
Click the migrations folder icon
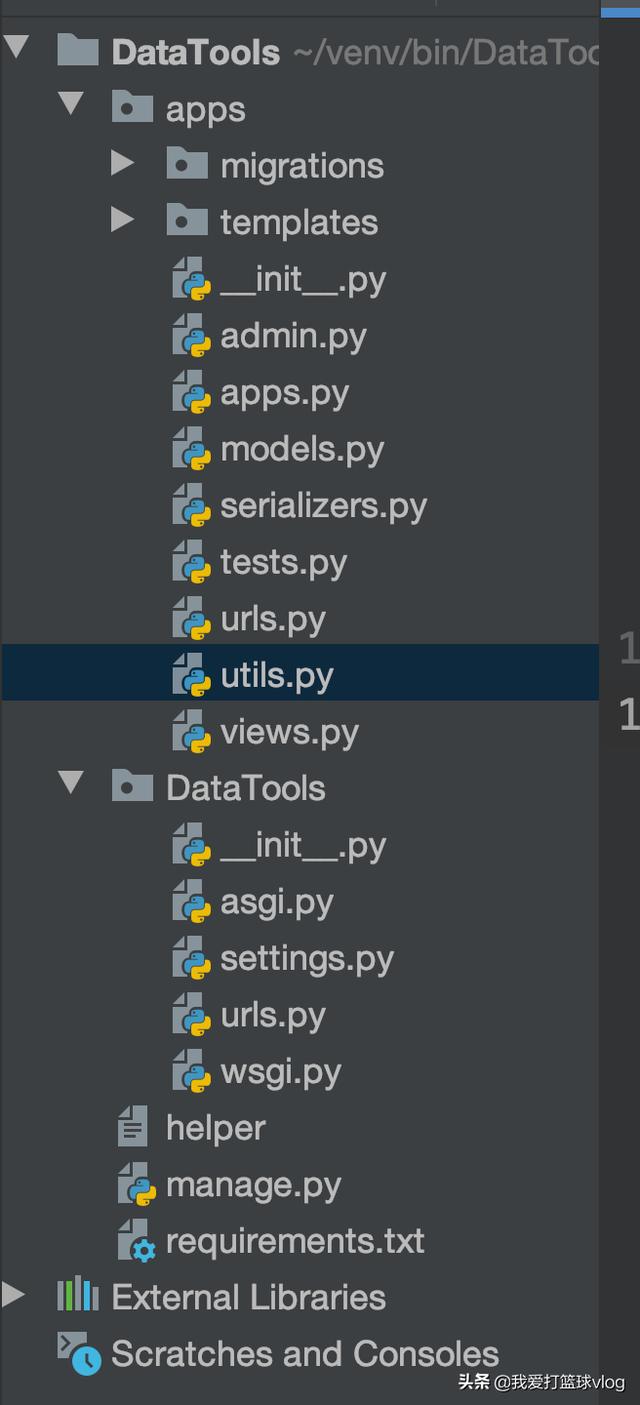pyautogui.click(x=187, y=164)
